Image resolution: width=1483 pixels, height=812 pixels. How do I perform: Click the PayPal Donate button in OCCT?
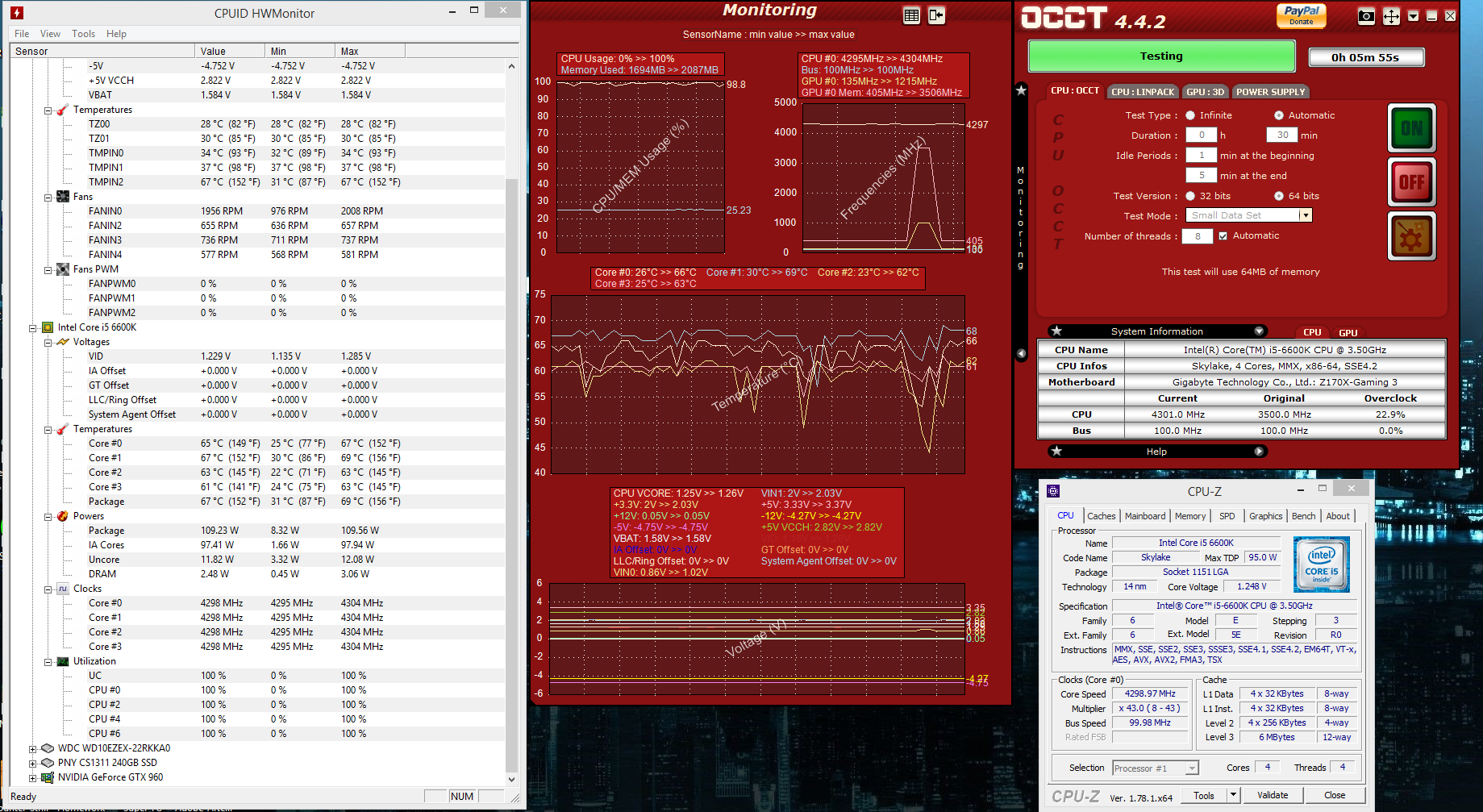point(1302,15)
